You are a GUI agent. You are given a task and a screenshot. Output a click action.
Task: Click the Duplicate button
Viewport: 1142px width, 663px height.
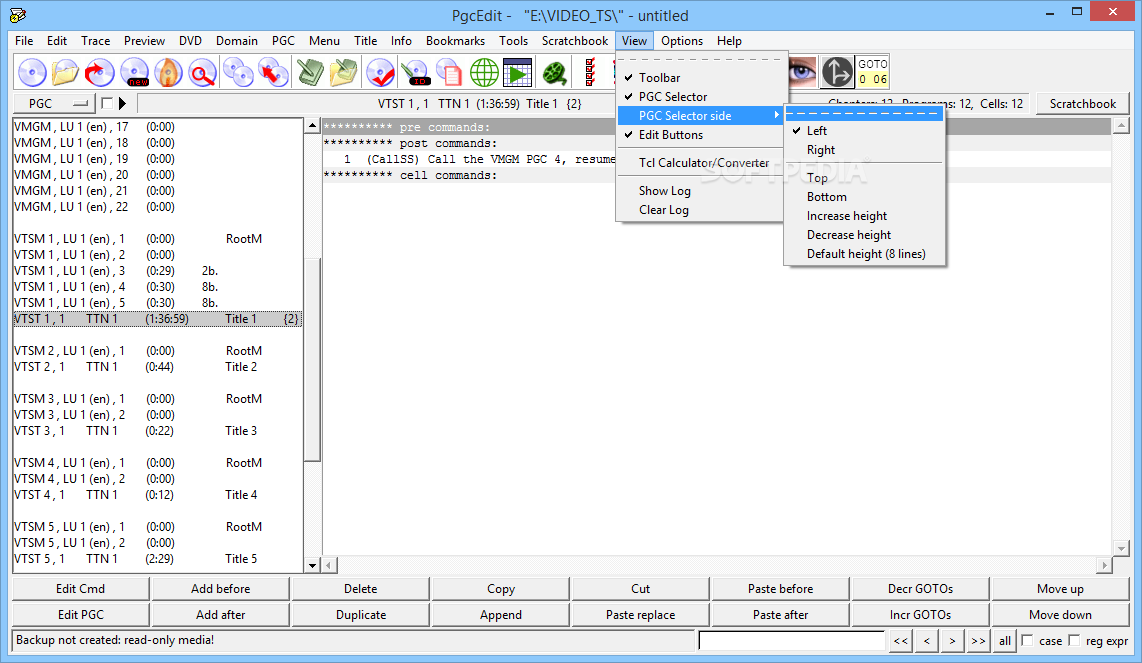click(x=361, y=615)
